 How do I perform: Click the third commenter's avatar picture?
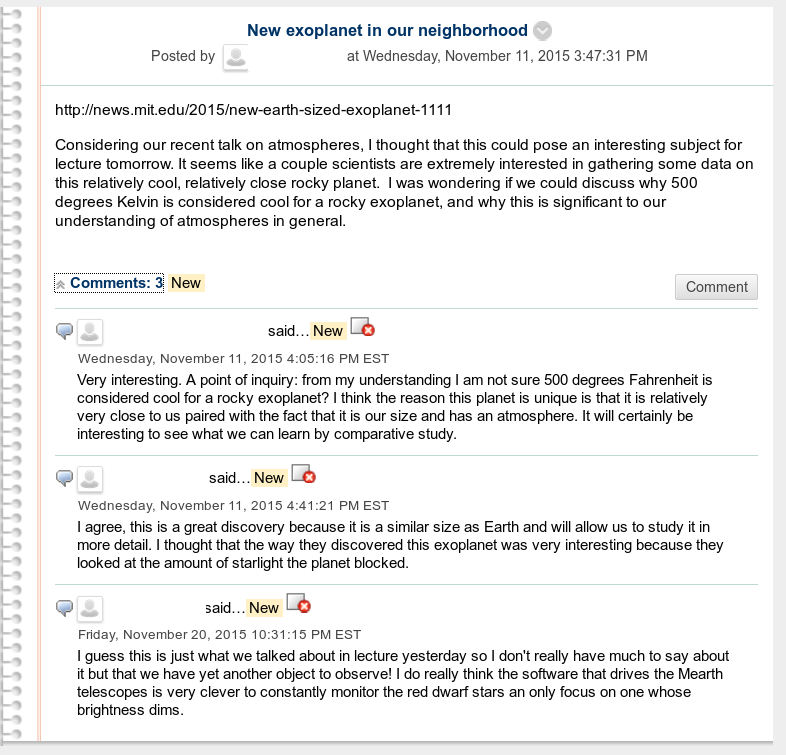tap(90, 608)
